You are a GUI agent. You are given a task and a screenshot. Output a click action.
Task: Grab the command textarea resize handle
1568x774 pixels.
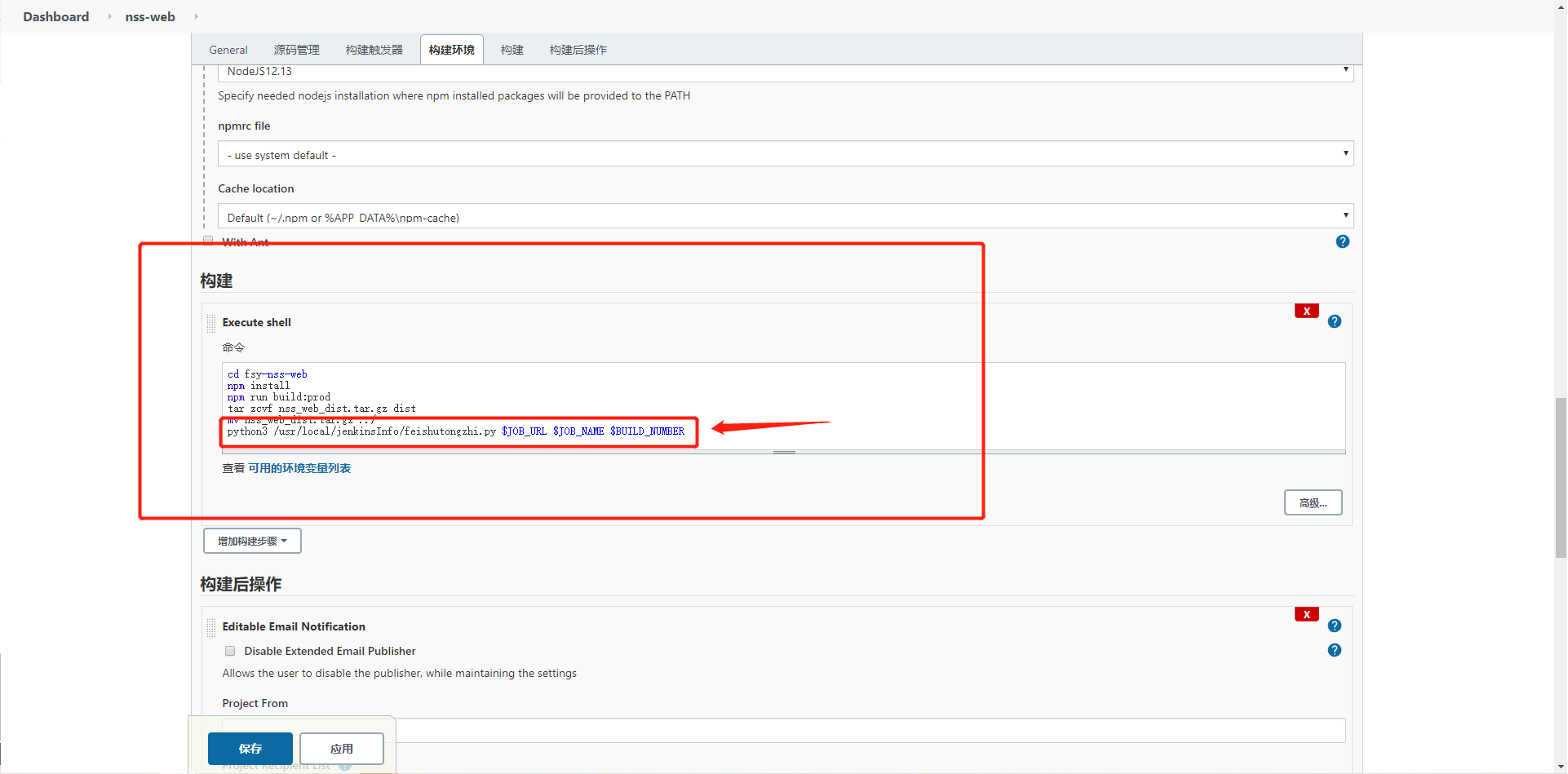[784, 452]
